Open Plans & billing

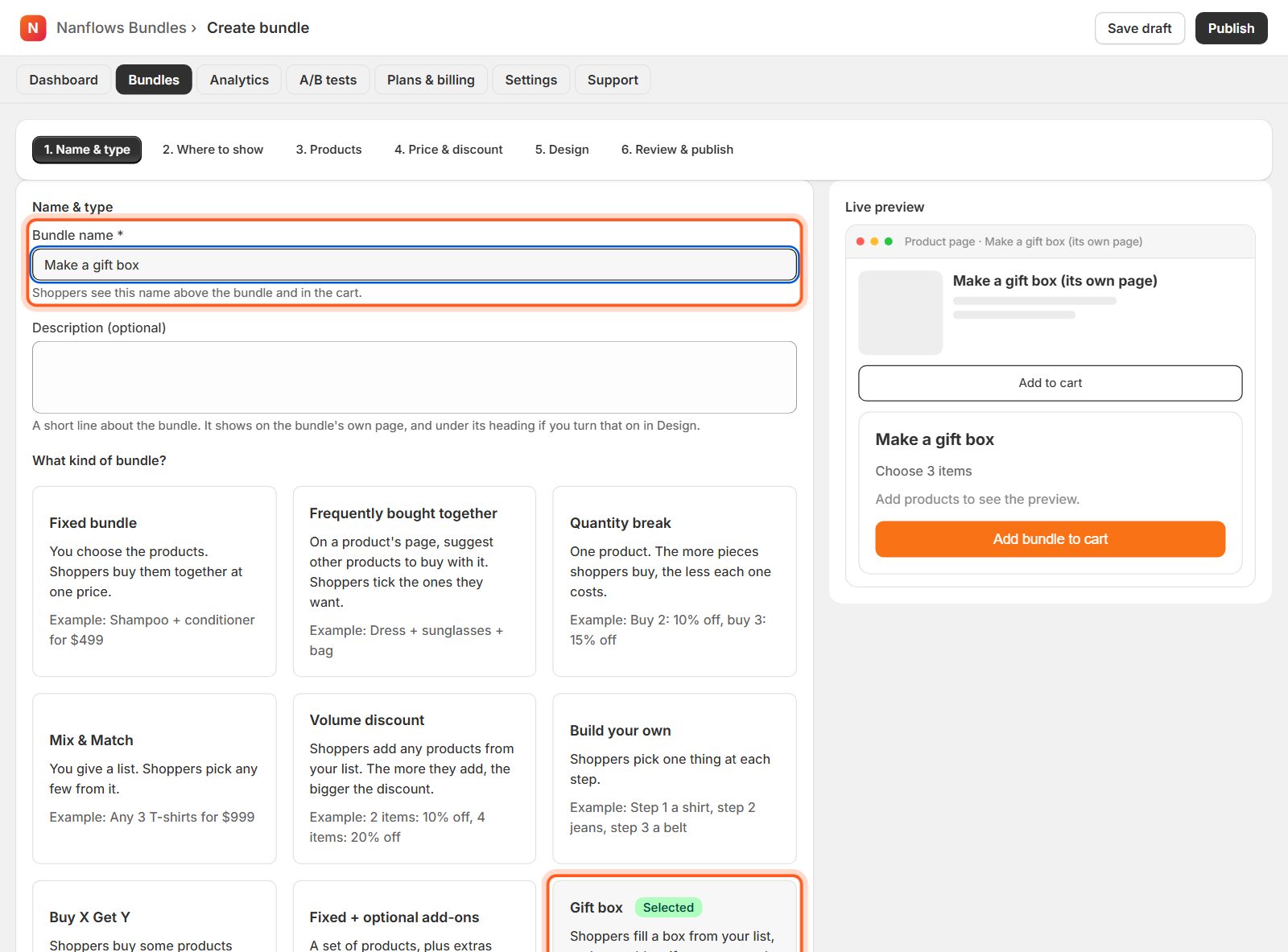[x=431, y=80]
